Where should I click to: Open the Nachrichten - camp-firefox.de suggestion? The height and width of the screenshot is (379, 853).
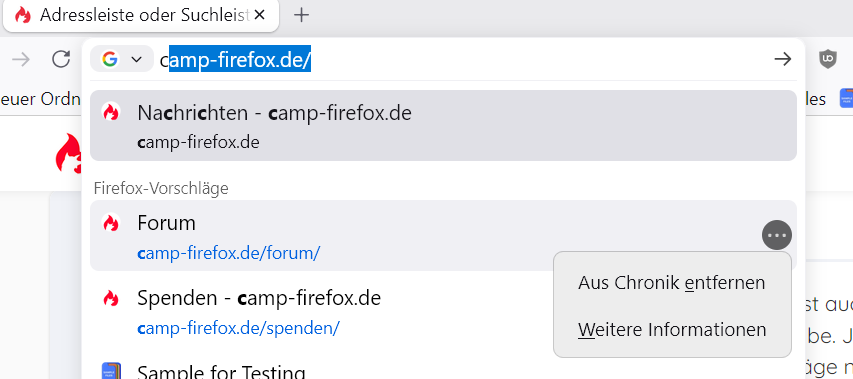point(443,126)
